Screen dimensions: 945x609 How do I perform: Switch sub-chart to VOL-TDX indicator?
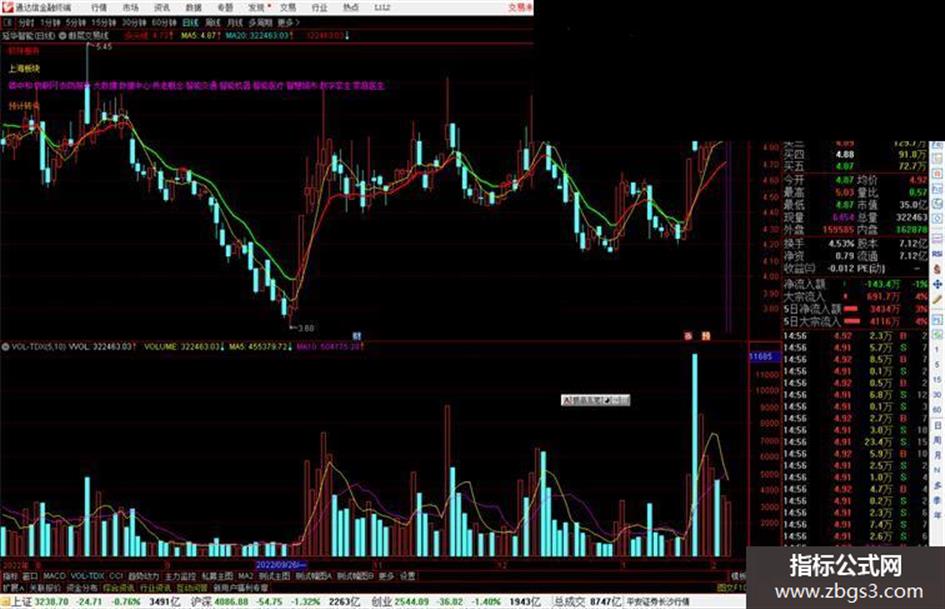tap(87, 576)
